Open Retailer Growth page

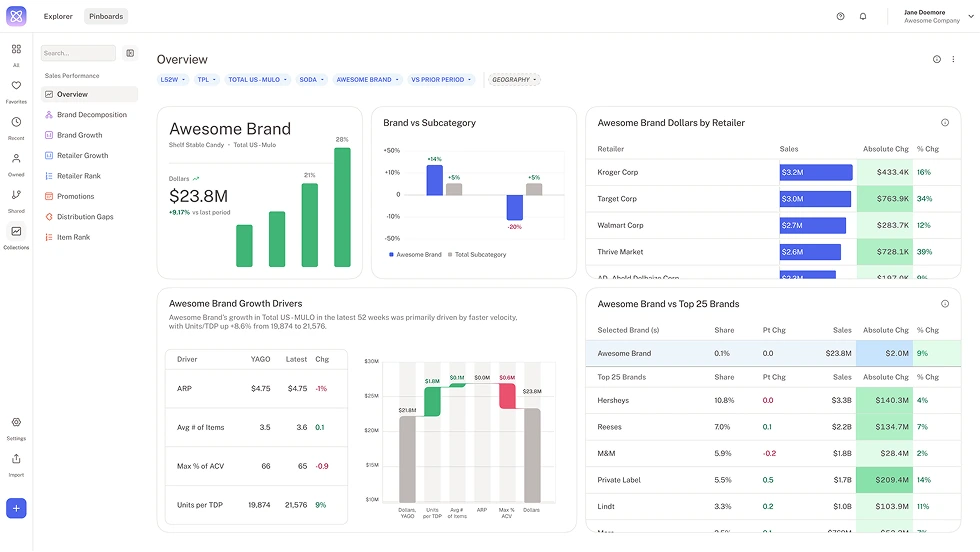click(x=89, y=156)
